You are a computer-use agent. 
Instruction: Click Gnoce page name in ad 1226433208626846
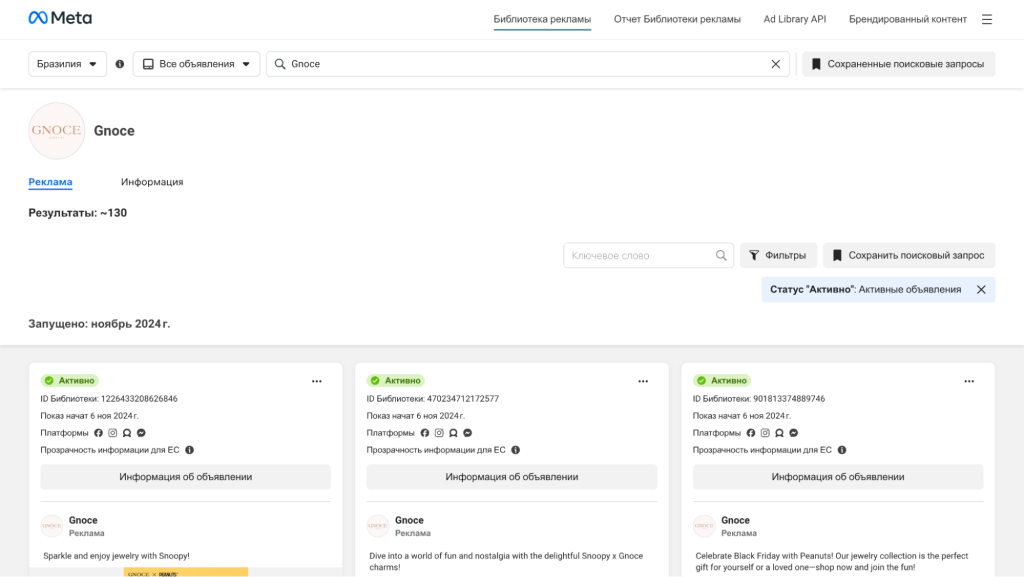[x=83, y=520]
